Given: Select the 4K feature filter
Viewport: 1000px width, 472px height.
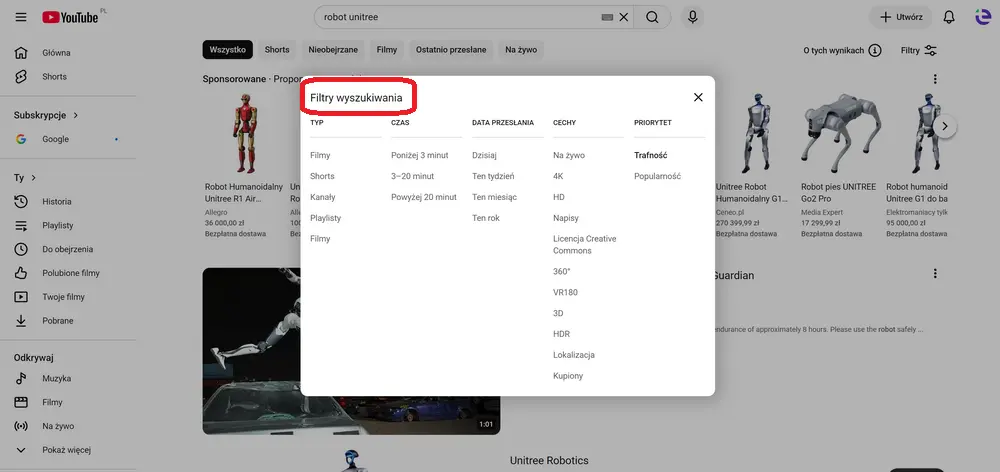Looking at the screenshot, I should pos(558,176).
